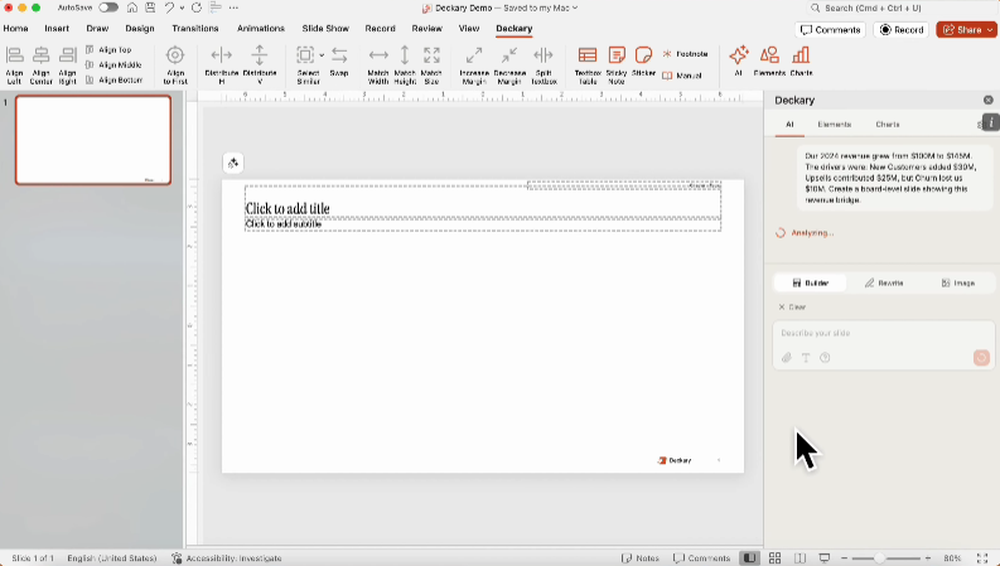Open the Comments button at top right

pyautogui.click(x=830, y=29)
